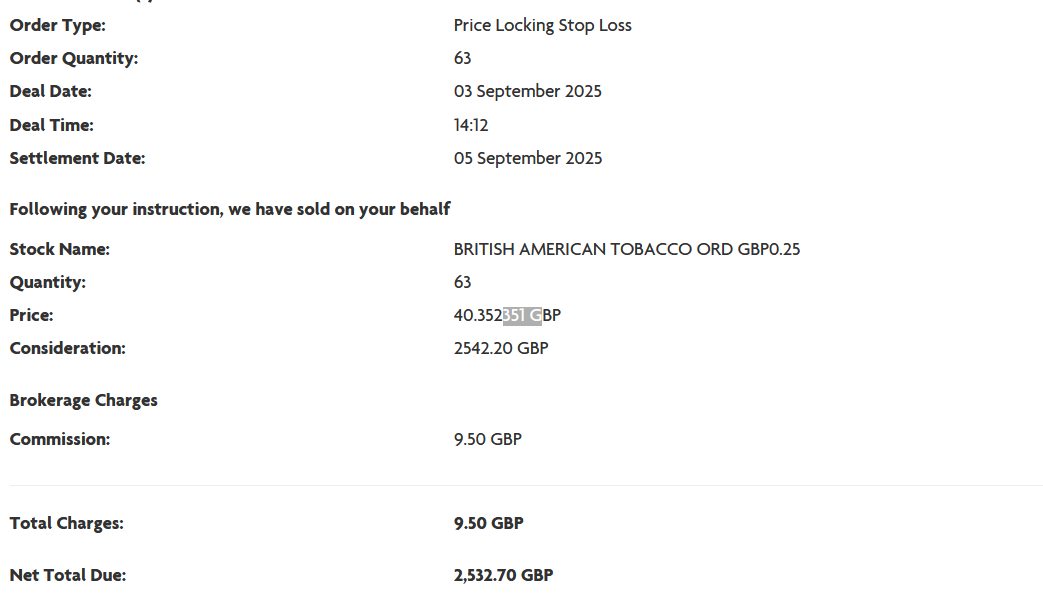Click the "Stock Name:" label

tap(59, 249)
